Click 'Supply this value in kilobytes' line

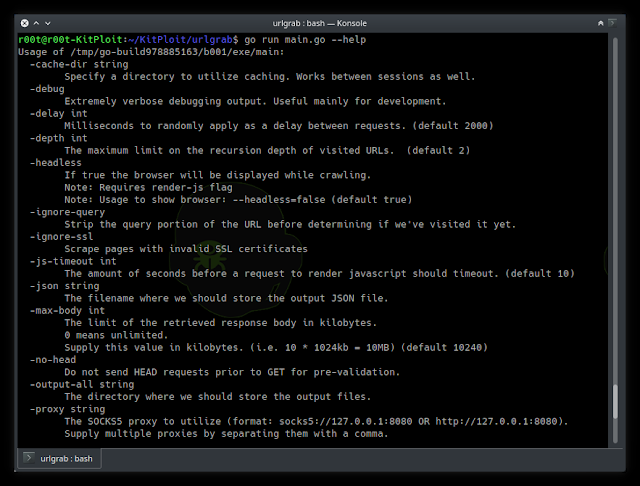tap(276, 347)
